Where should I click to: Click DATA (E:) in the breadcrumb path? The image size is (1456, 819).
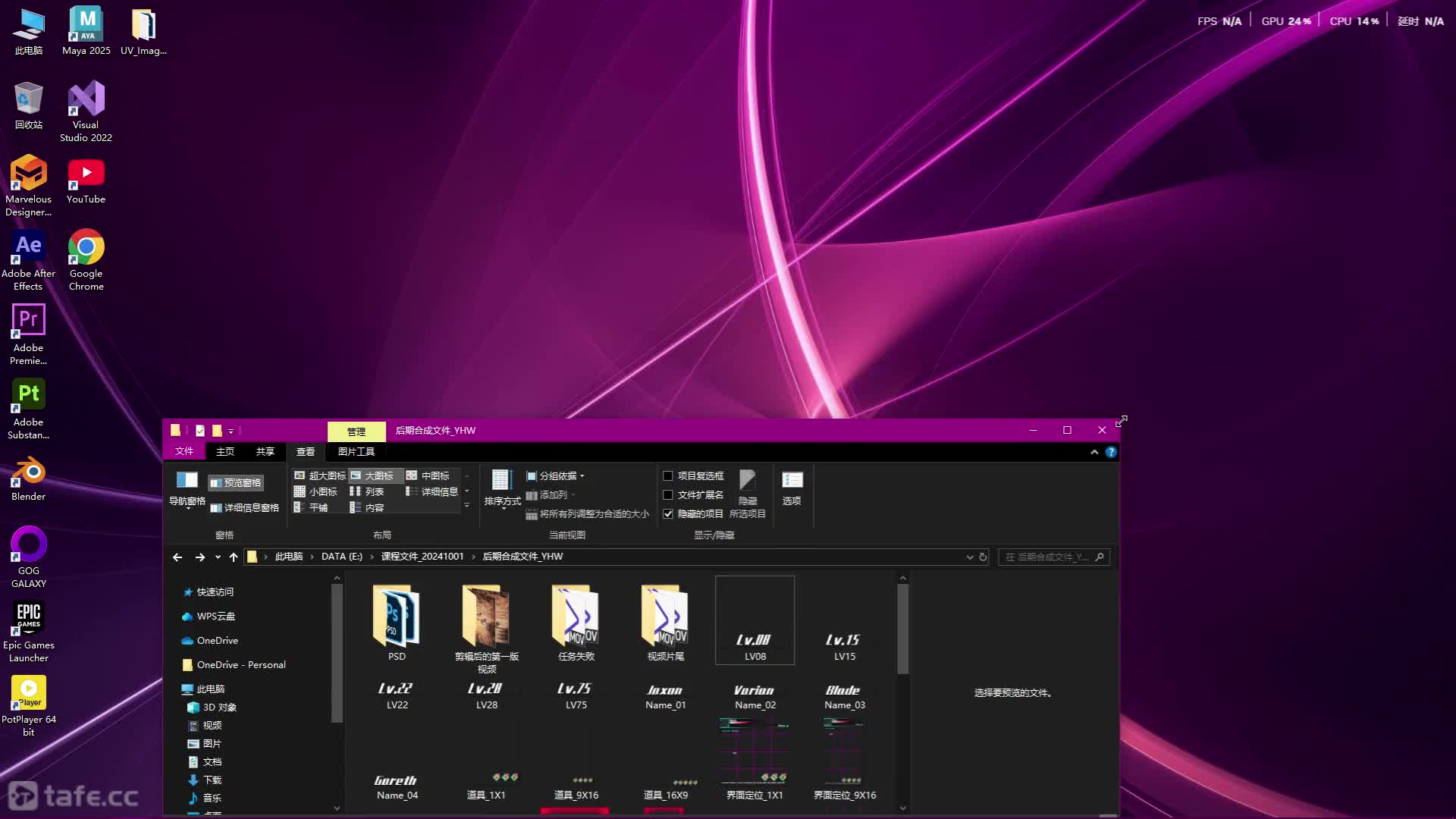coord(341,557)
